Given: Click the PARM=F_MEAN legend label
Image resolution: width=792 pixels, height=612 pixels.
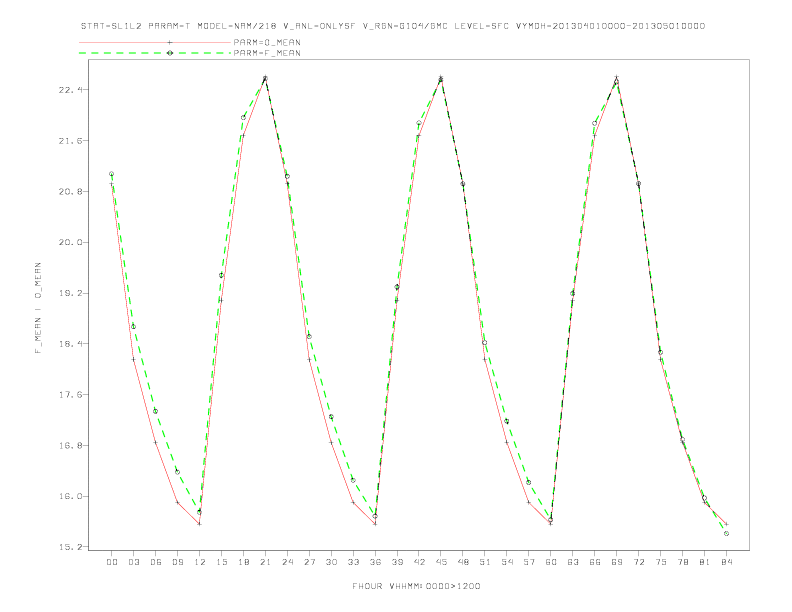Looking at the screenshot, I should [267, 53].
